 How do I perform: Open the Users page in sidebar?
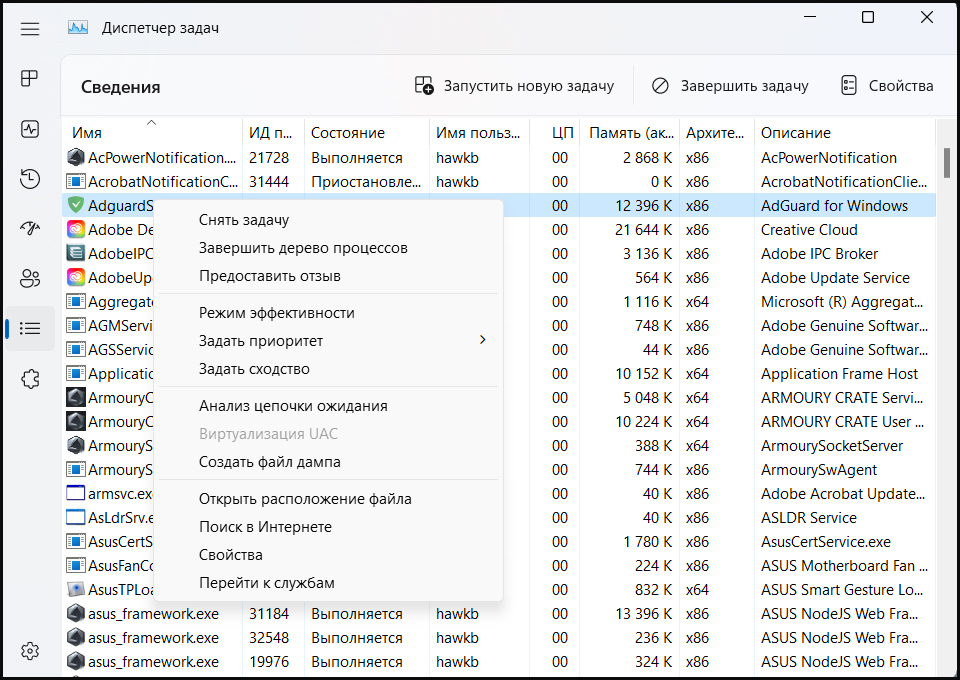tap(30, 278)
